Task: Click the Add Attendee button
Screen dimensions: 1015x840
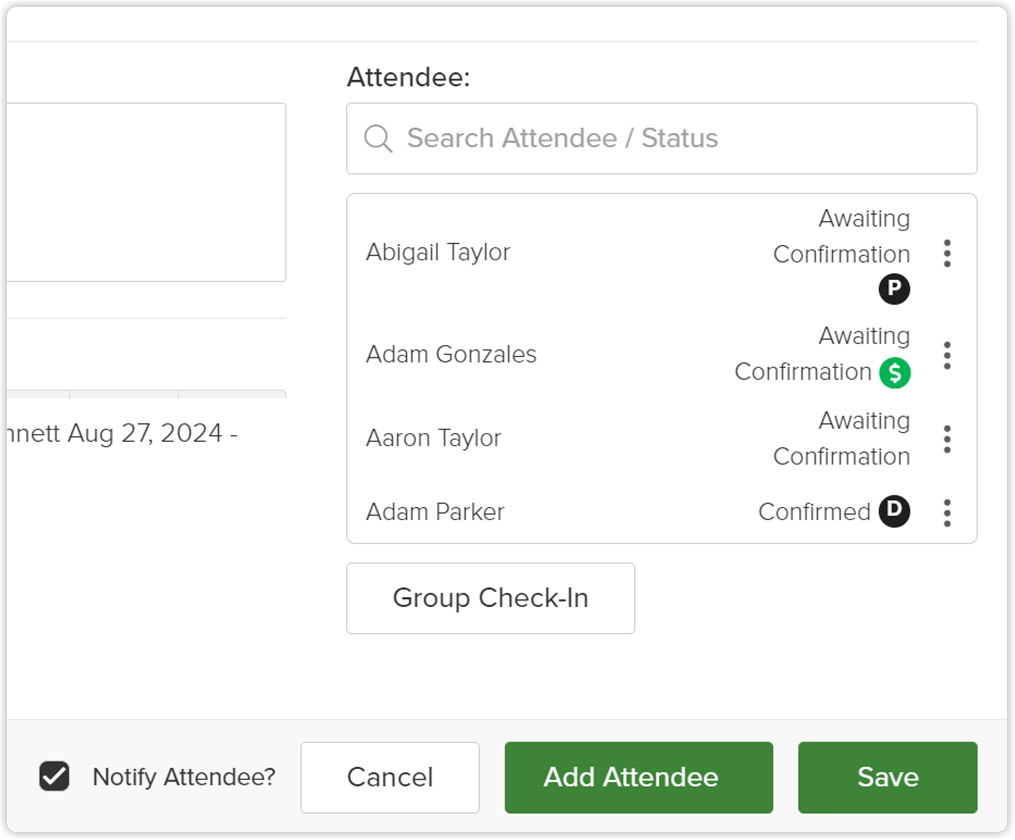Action: point(638,777)
